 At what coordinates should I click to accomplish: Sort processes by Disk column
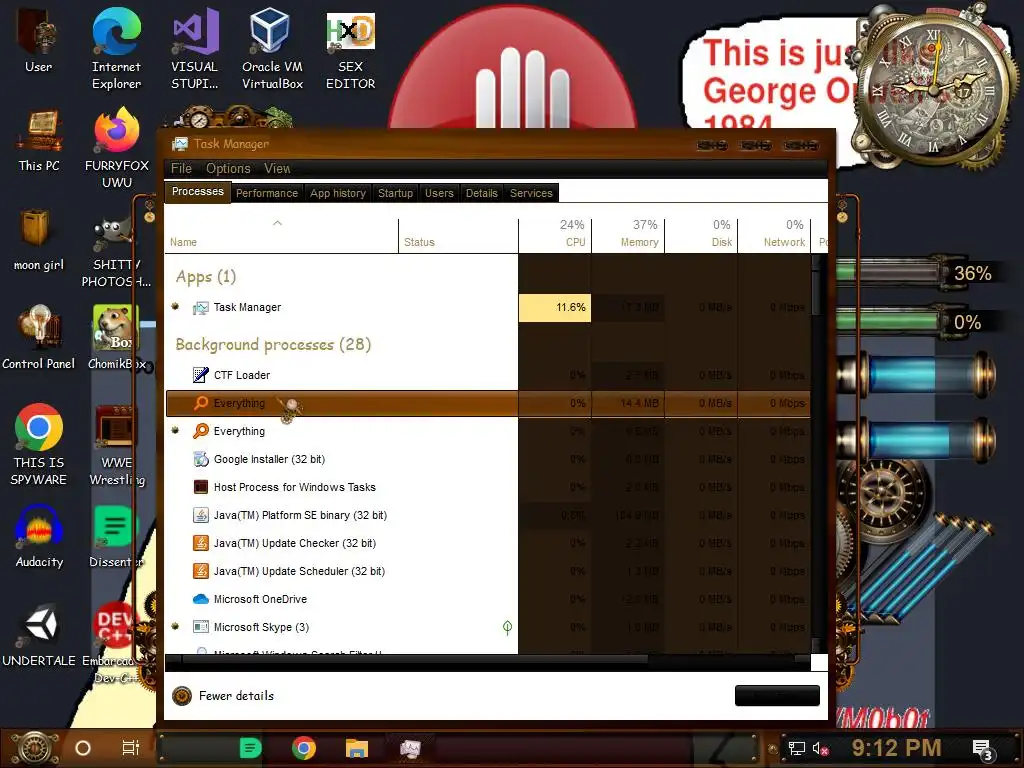coord(701,234)
